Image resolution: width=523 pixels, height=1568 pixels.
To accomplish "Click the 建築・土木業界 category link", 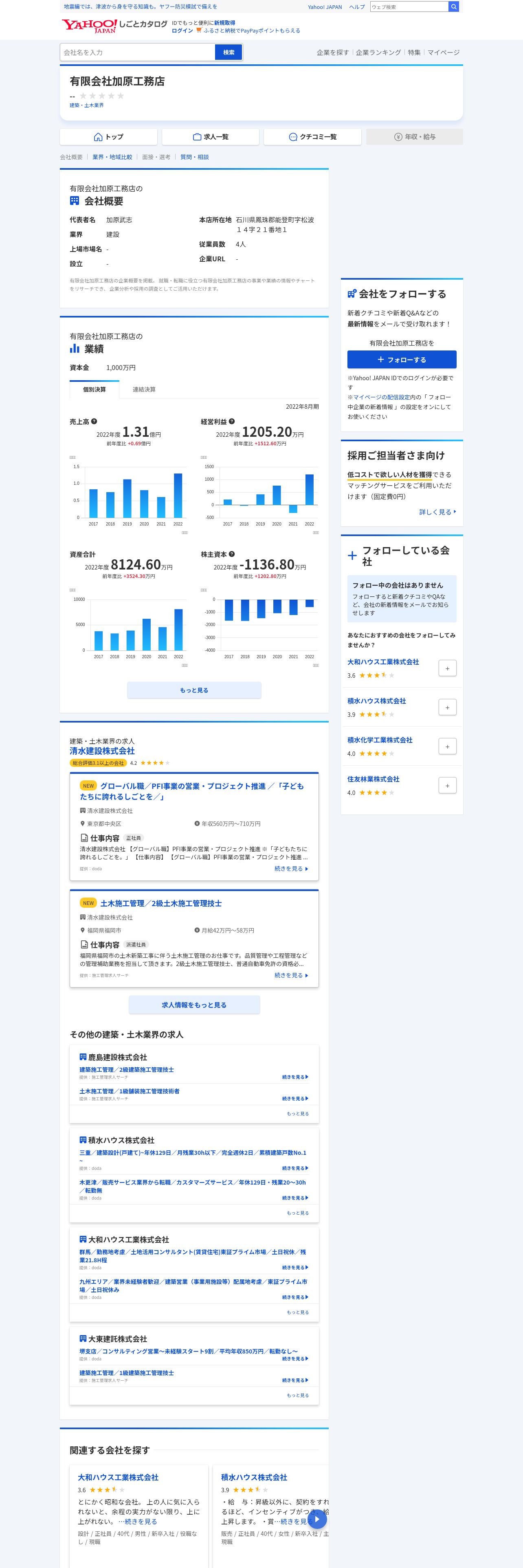I will pyautogui.click(x=86, y=105).
